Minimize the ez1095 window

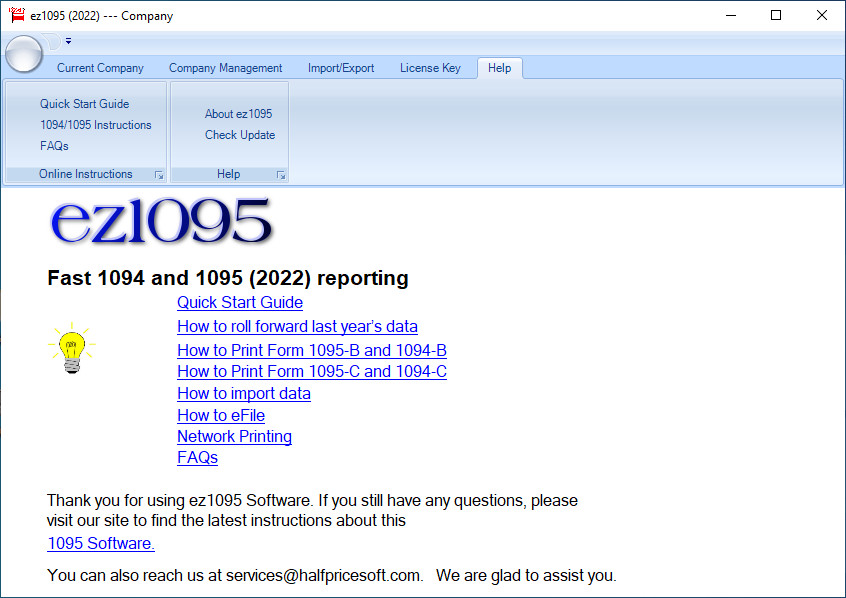click(x=731, y=15)
